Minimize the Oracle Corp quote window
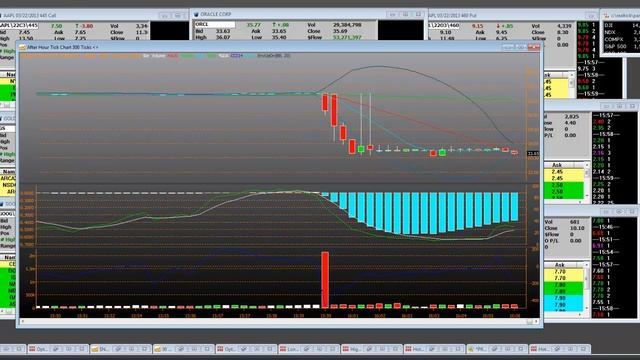This screenshot has width=640, height=360. click(x=393, y=15)
